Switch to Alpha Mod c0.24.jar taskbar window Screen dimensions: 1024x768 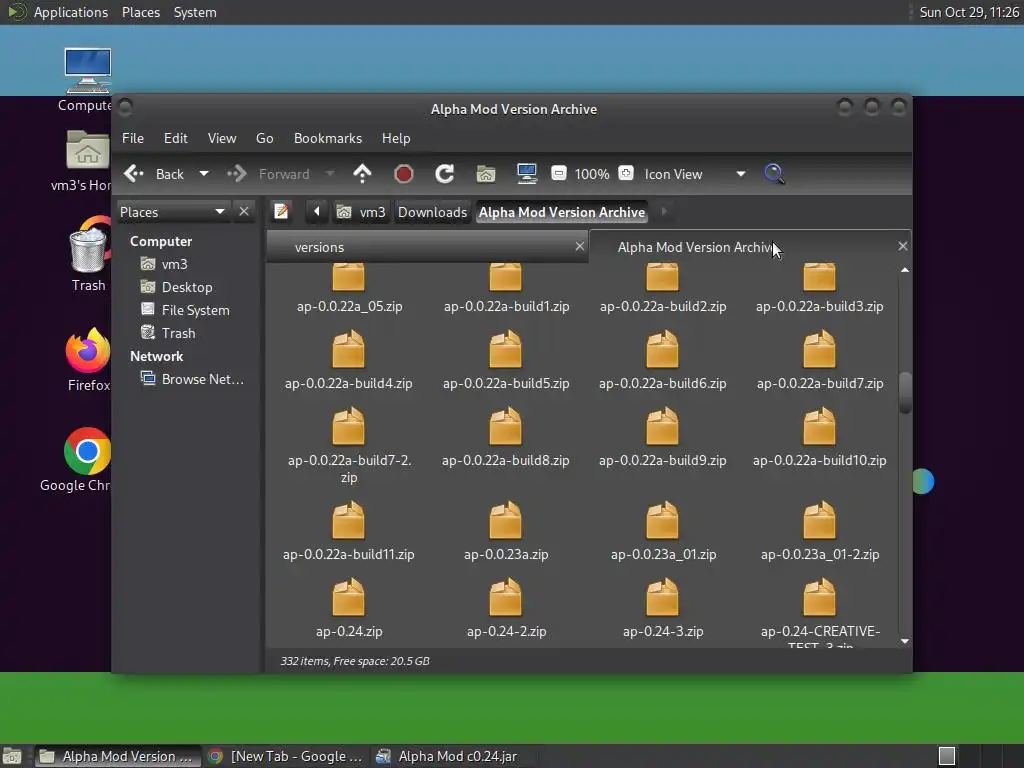click(x=447, y=756)
